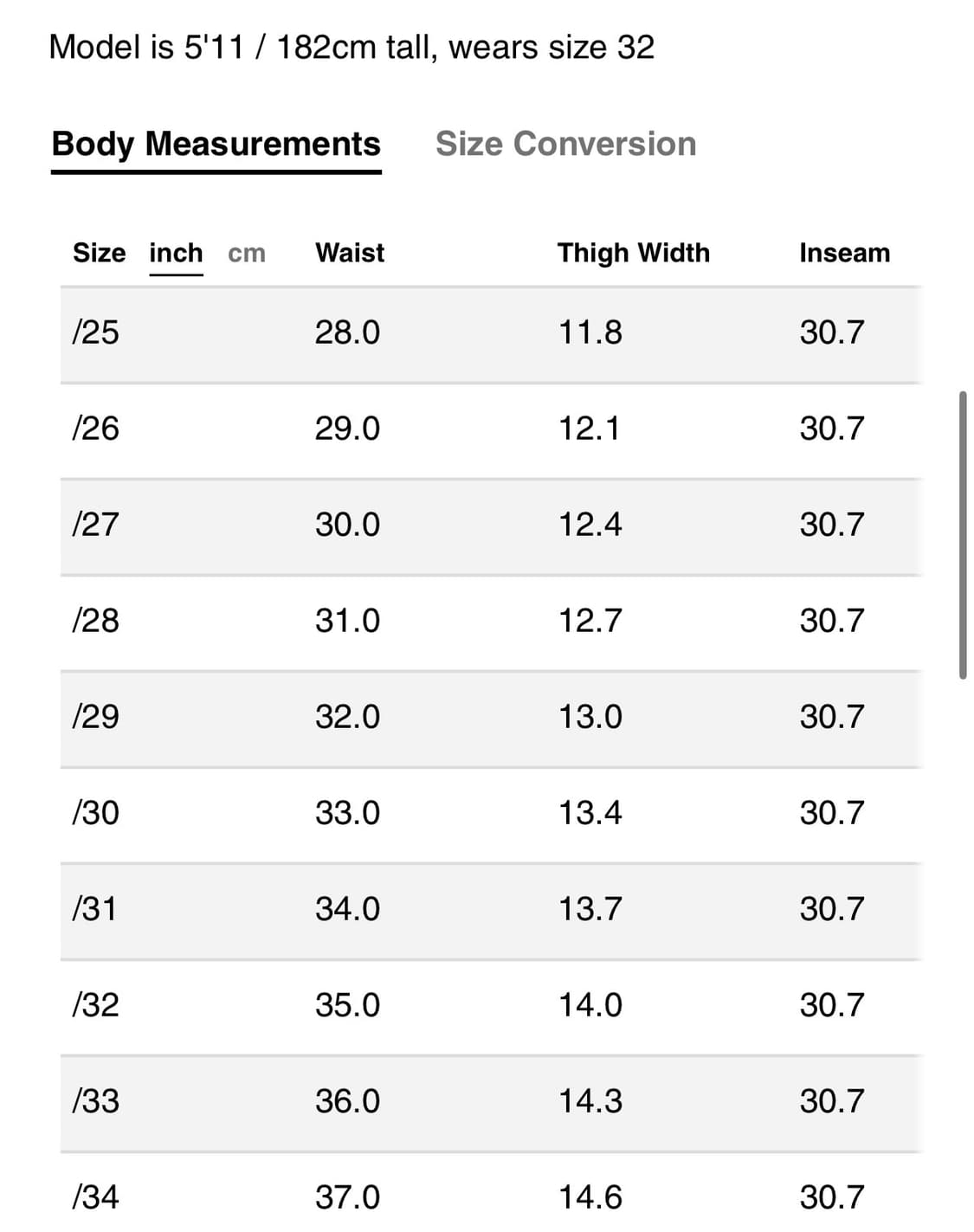Click the Size column header

99,253
